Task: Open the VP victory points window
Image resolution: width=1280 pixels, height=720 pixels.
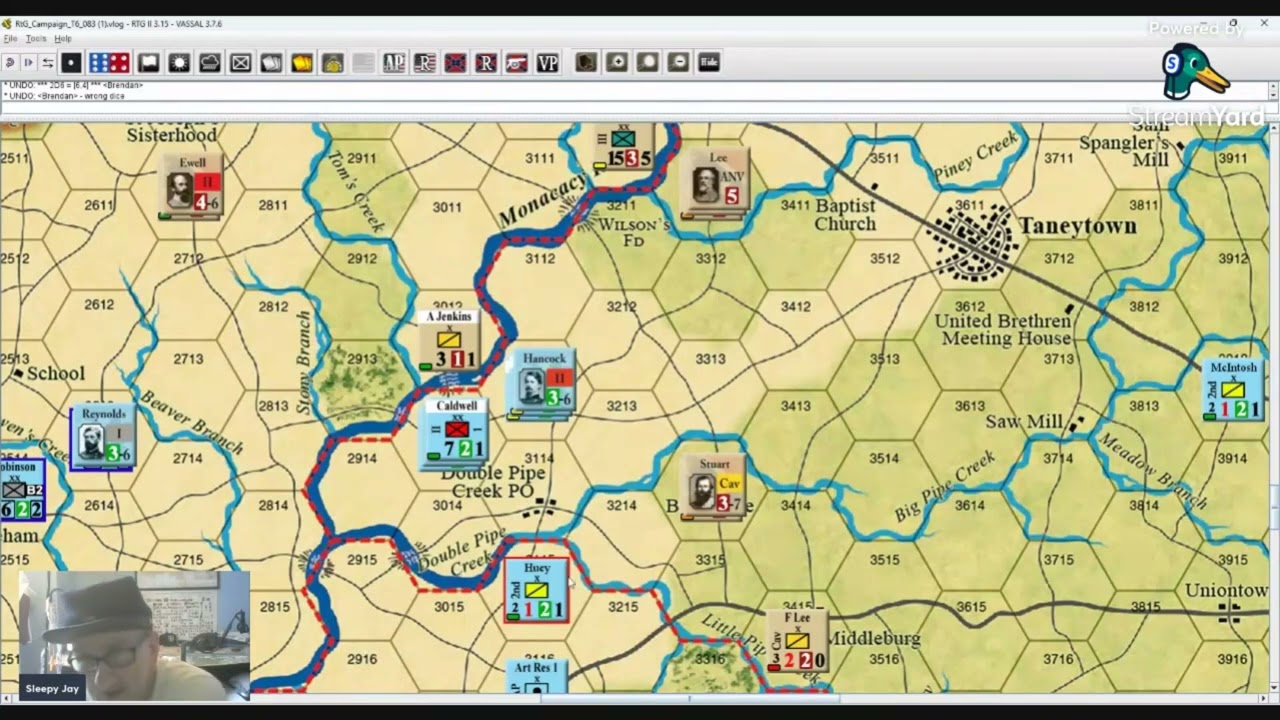Action: coord(547,63)
